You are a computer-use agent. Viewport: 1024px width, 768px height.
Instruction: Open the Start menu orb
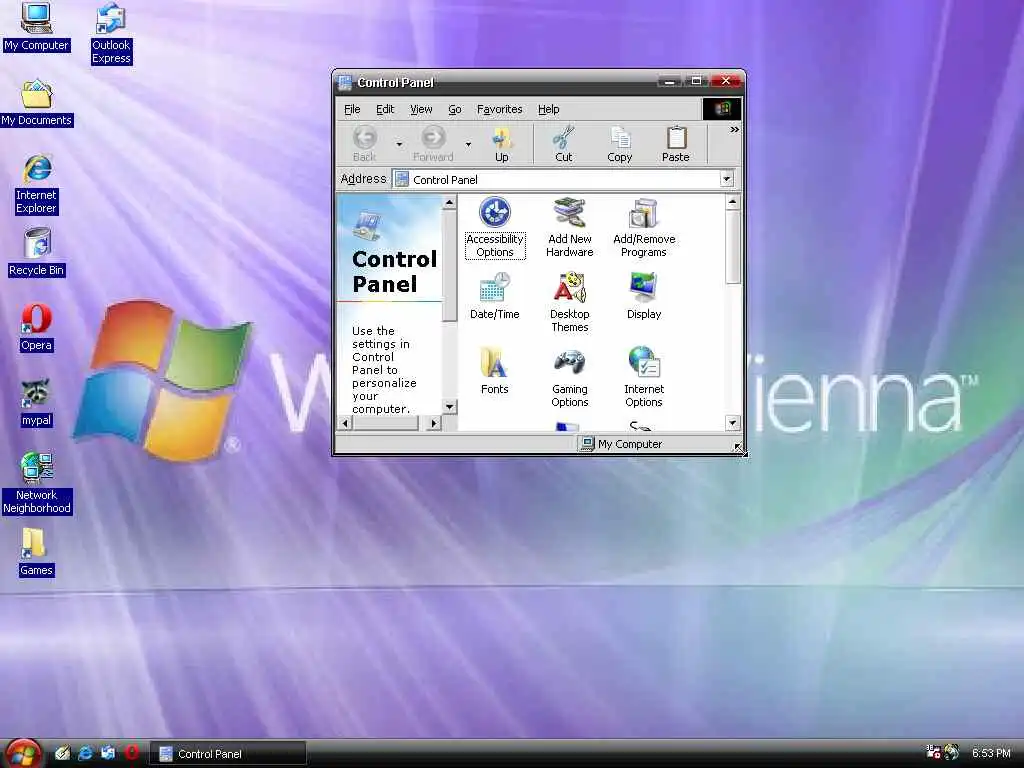(23, 754)
